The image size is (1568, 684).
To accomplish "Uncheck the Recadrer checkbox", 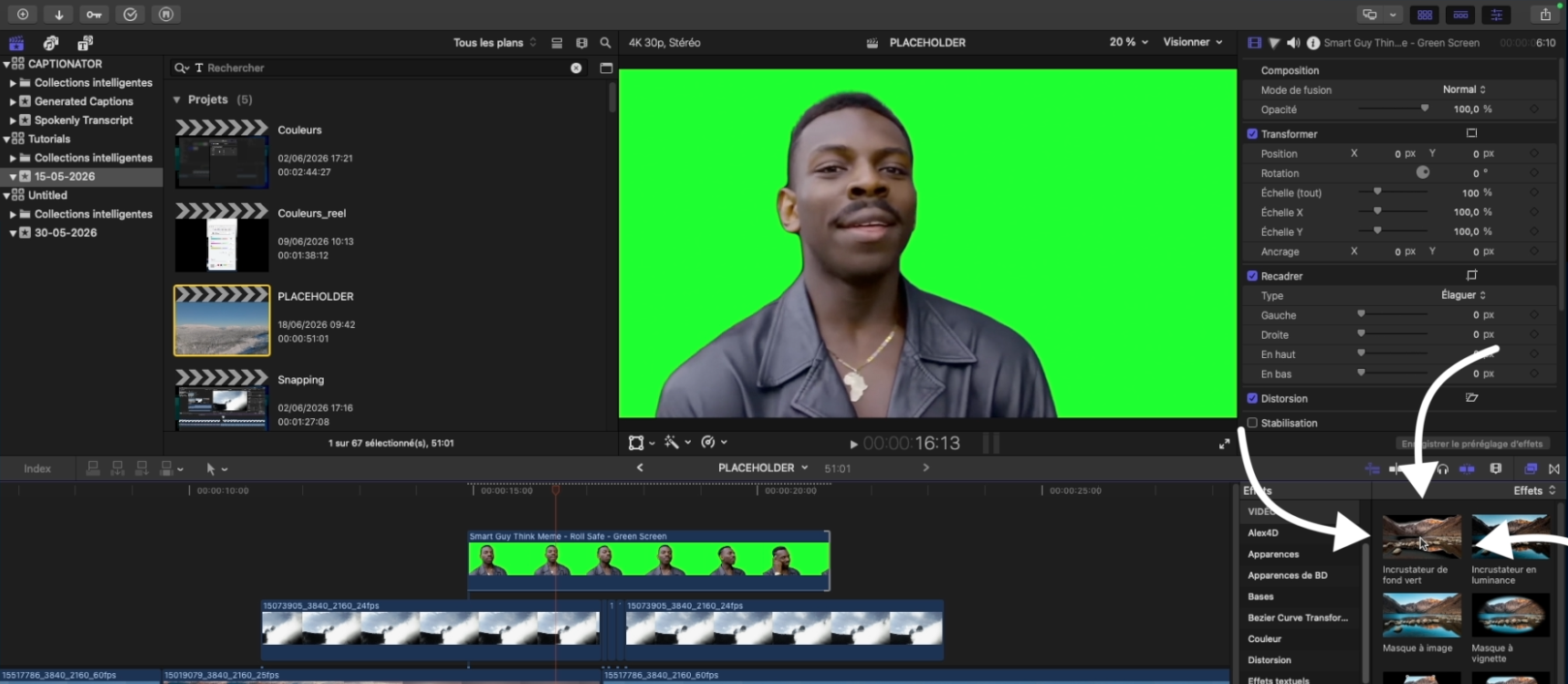I will coord(1252,276).
